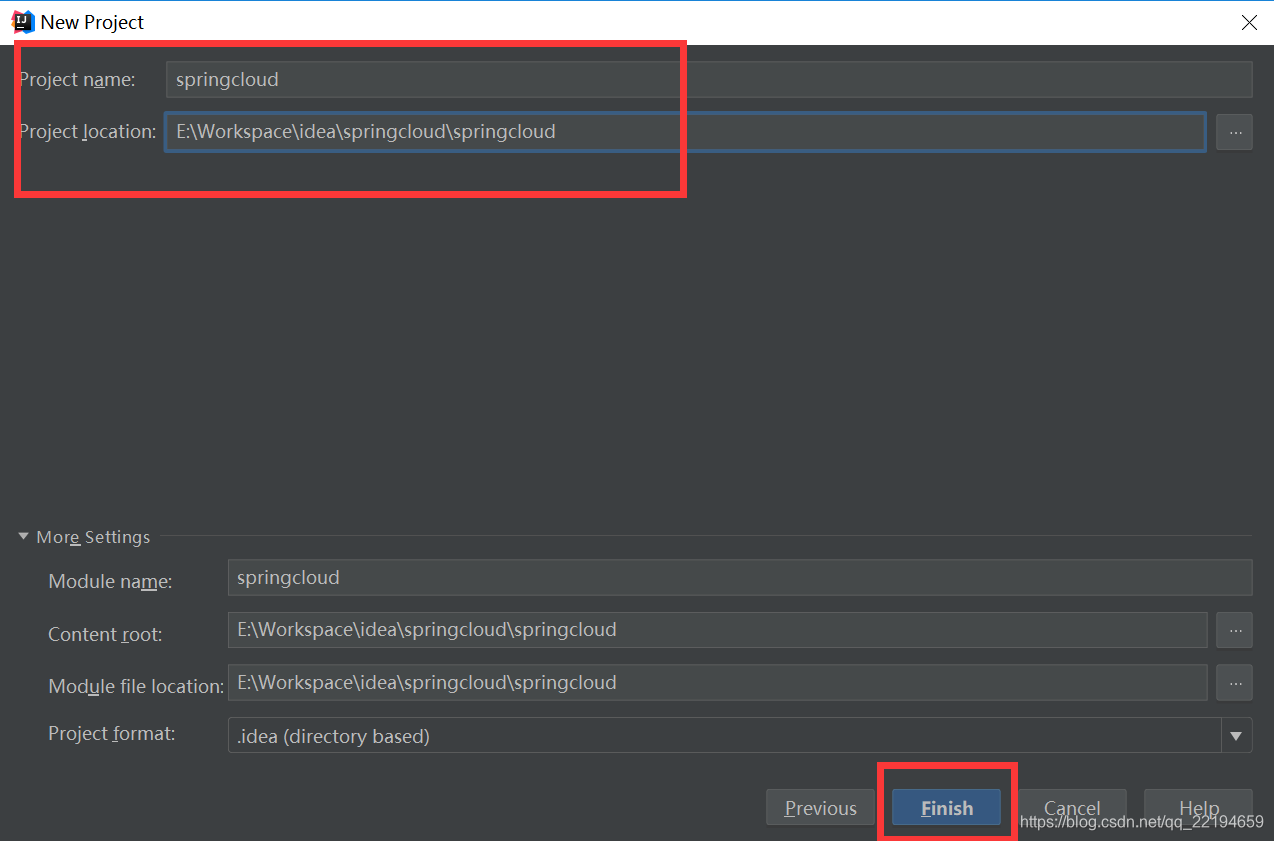The height and width of the screenshot is (841, 1274).
Task: Click the Help button
Action: (x=1198, y=808)
